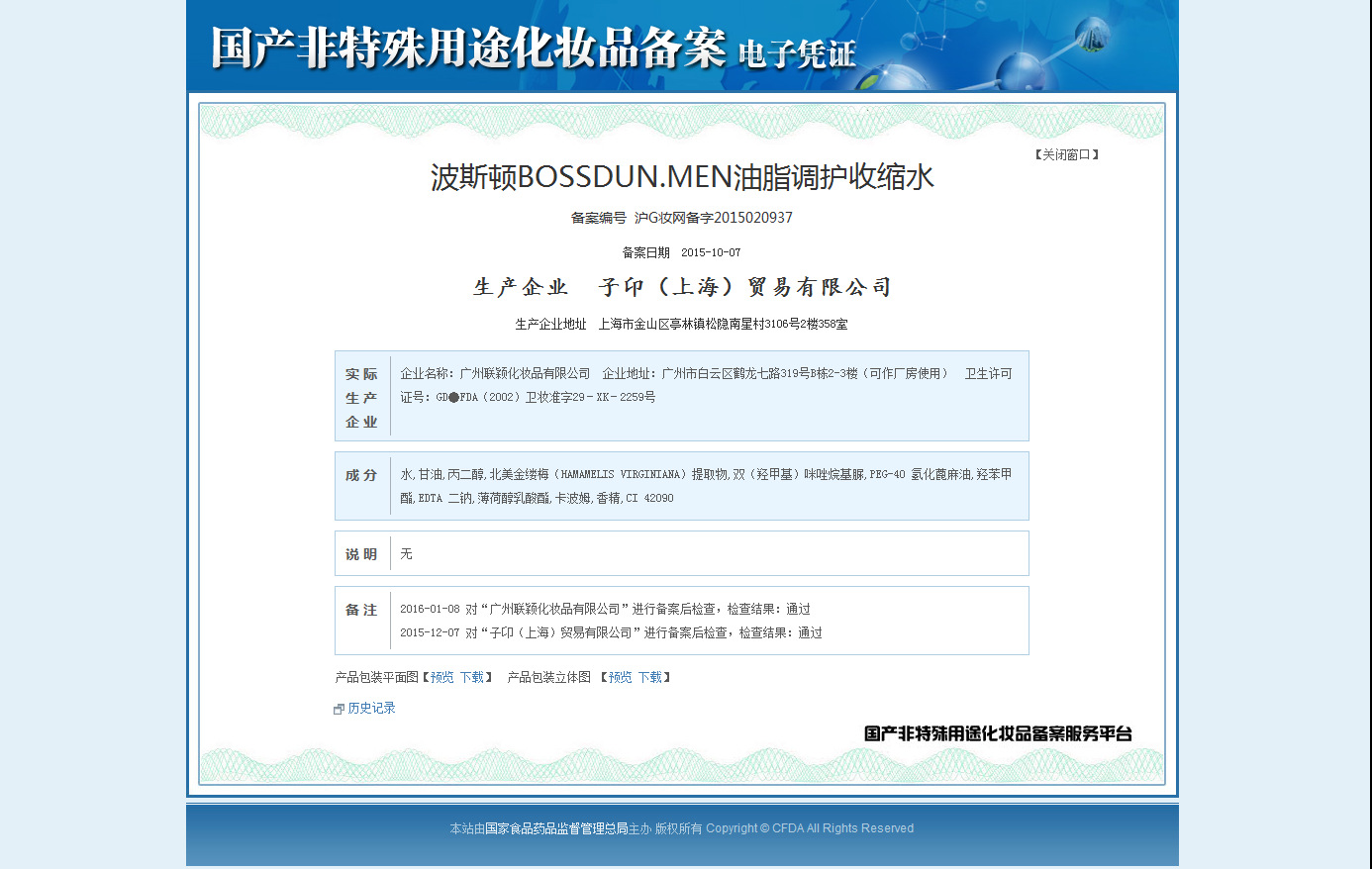
Task: Click the header banner title 国产非特殊用途化妆品备案
Action: click(468, 48)
